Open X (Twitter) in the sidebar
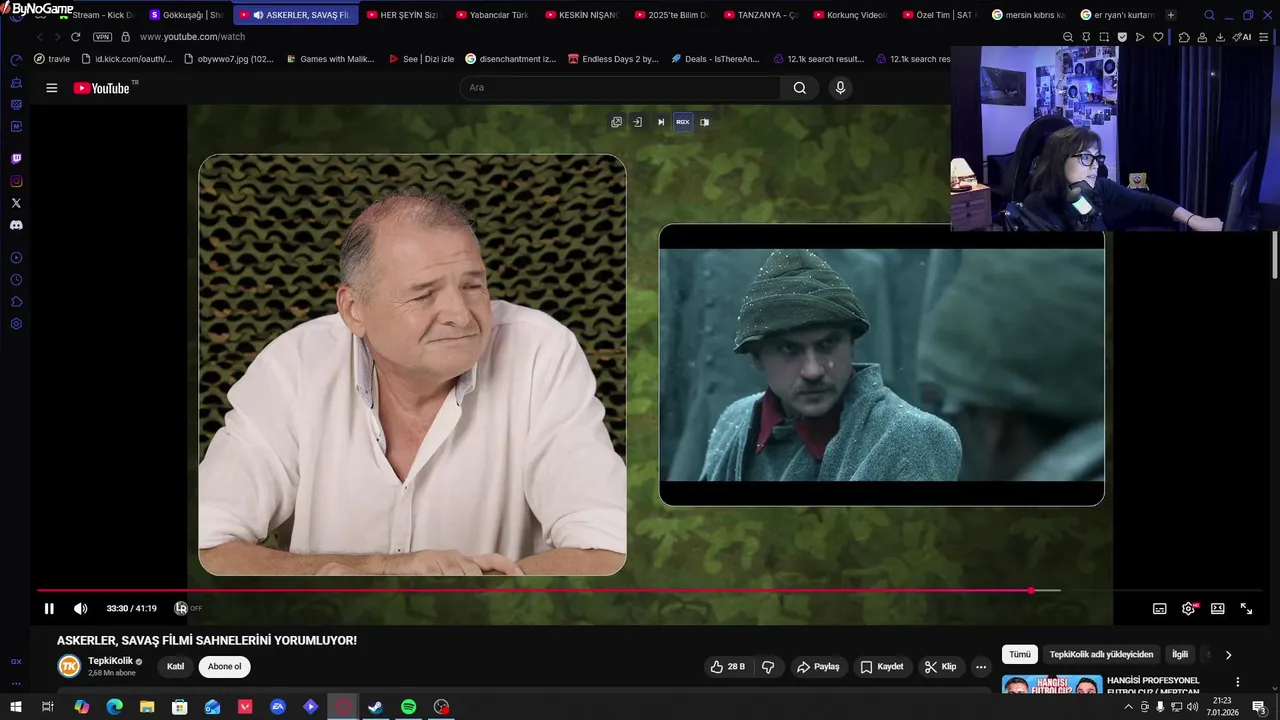 (x=16, y=203)
